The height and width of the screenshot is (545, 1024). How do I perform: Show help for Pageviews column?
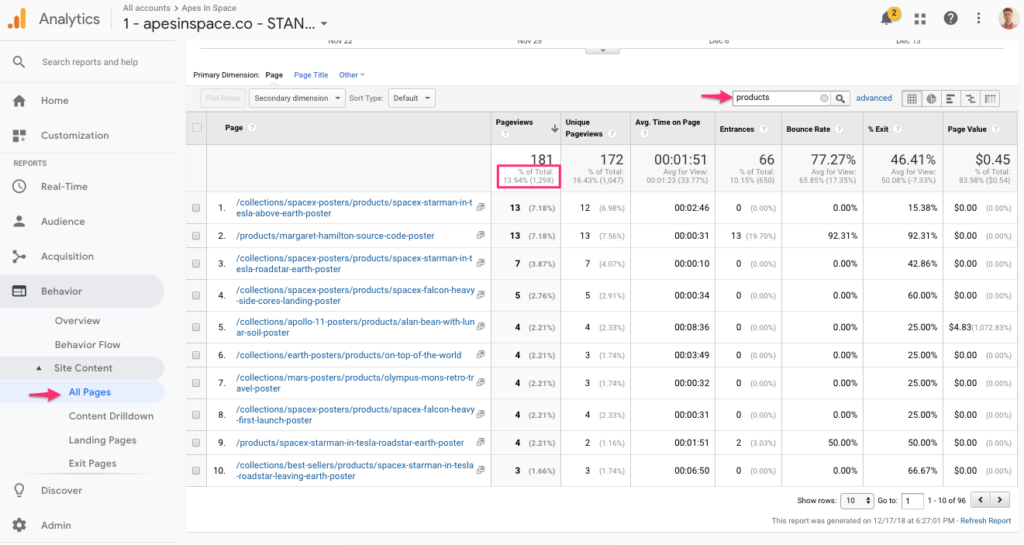[x=505, y=134]
